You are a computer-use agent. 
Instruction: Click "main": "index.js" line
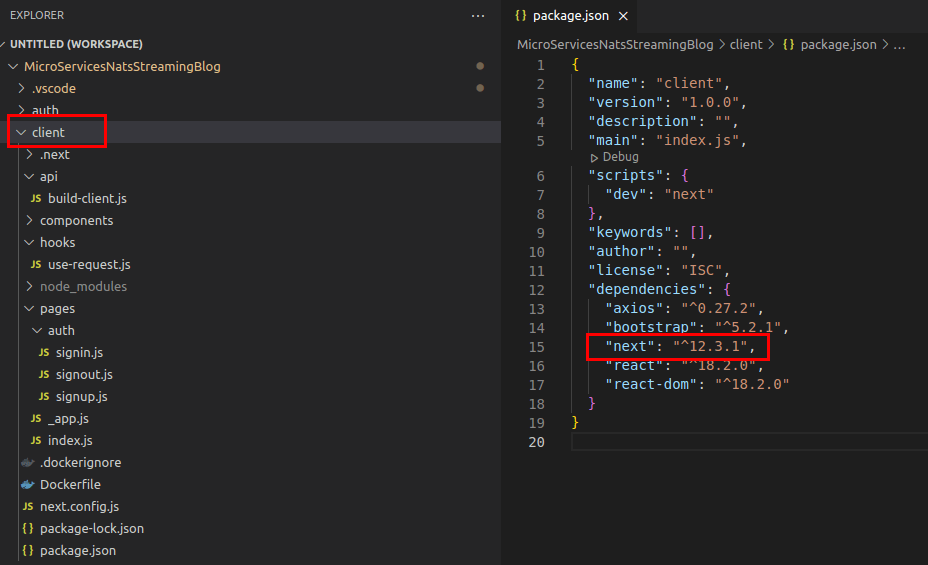point(668,140)
